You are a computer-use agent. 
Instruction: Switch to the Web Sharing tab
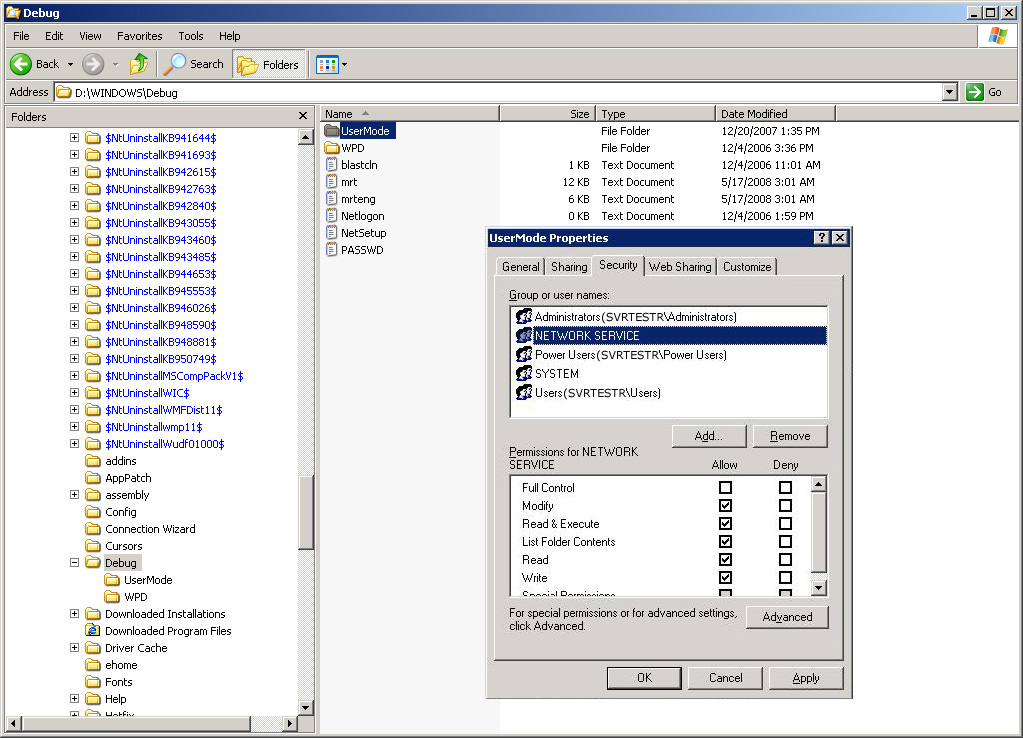pyautogui.click(x=680, y=266)
